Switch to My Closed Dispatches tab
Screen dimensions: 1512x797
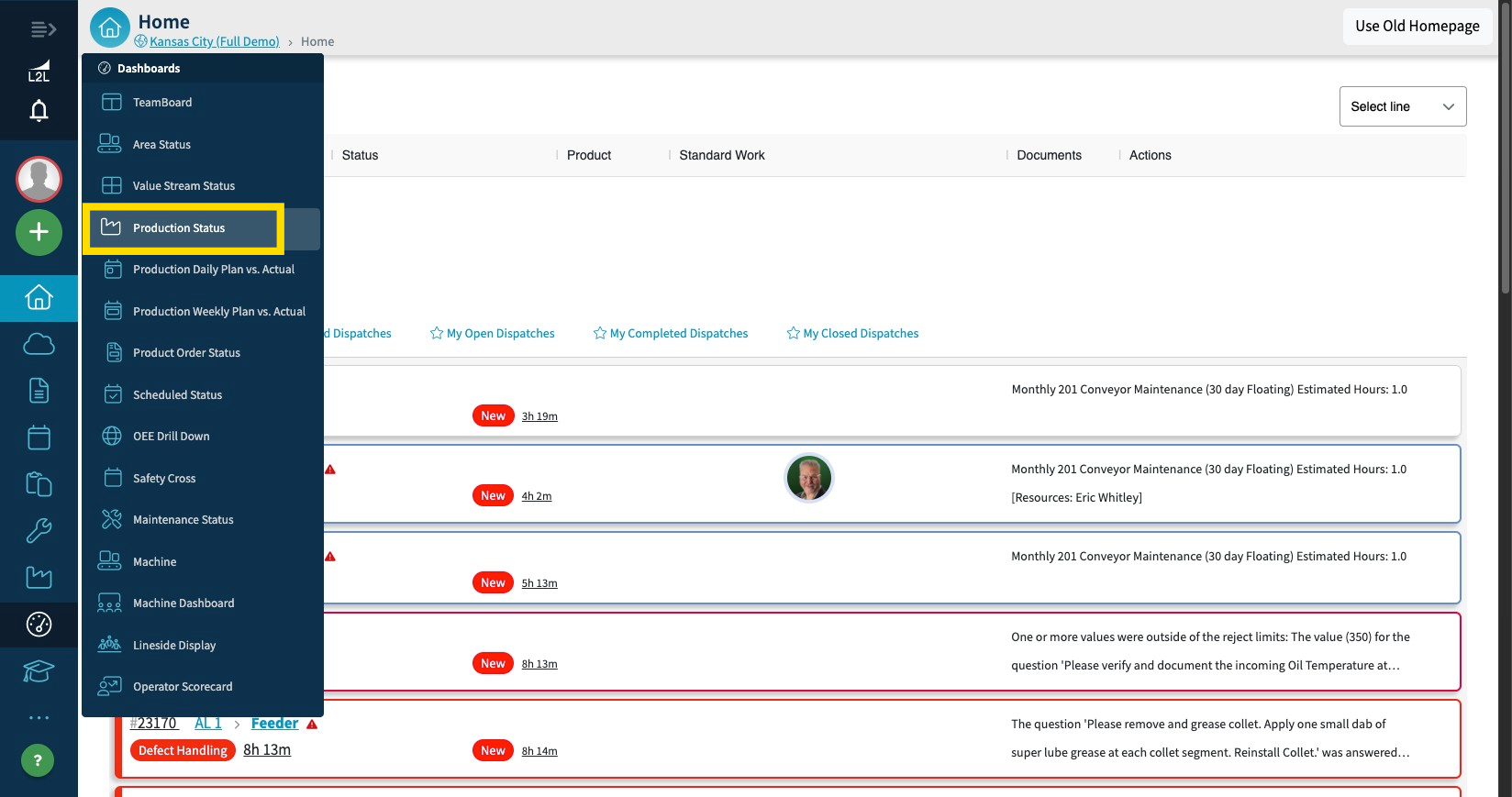pyautogui.click(x=852, y=333)
